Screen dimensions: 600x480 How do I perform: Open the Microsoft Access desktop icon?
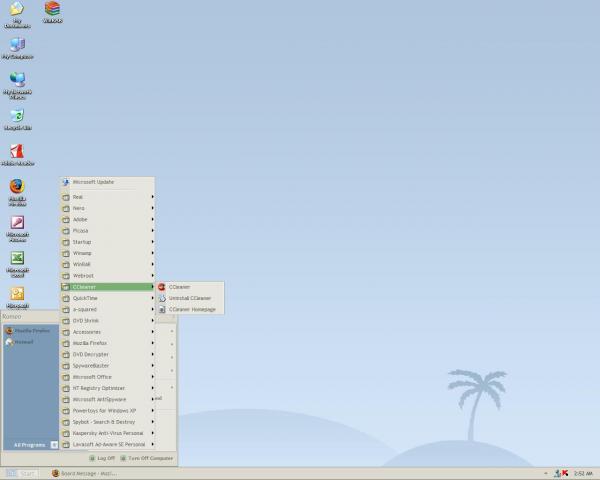click(17, 228)
